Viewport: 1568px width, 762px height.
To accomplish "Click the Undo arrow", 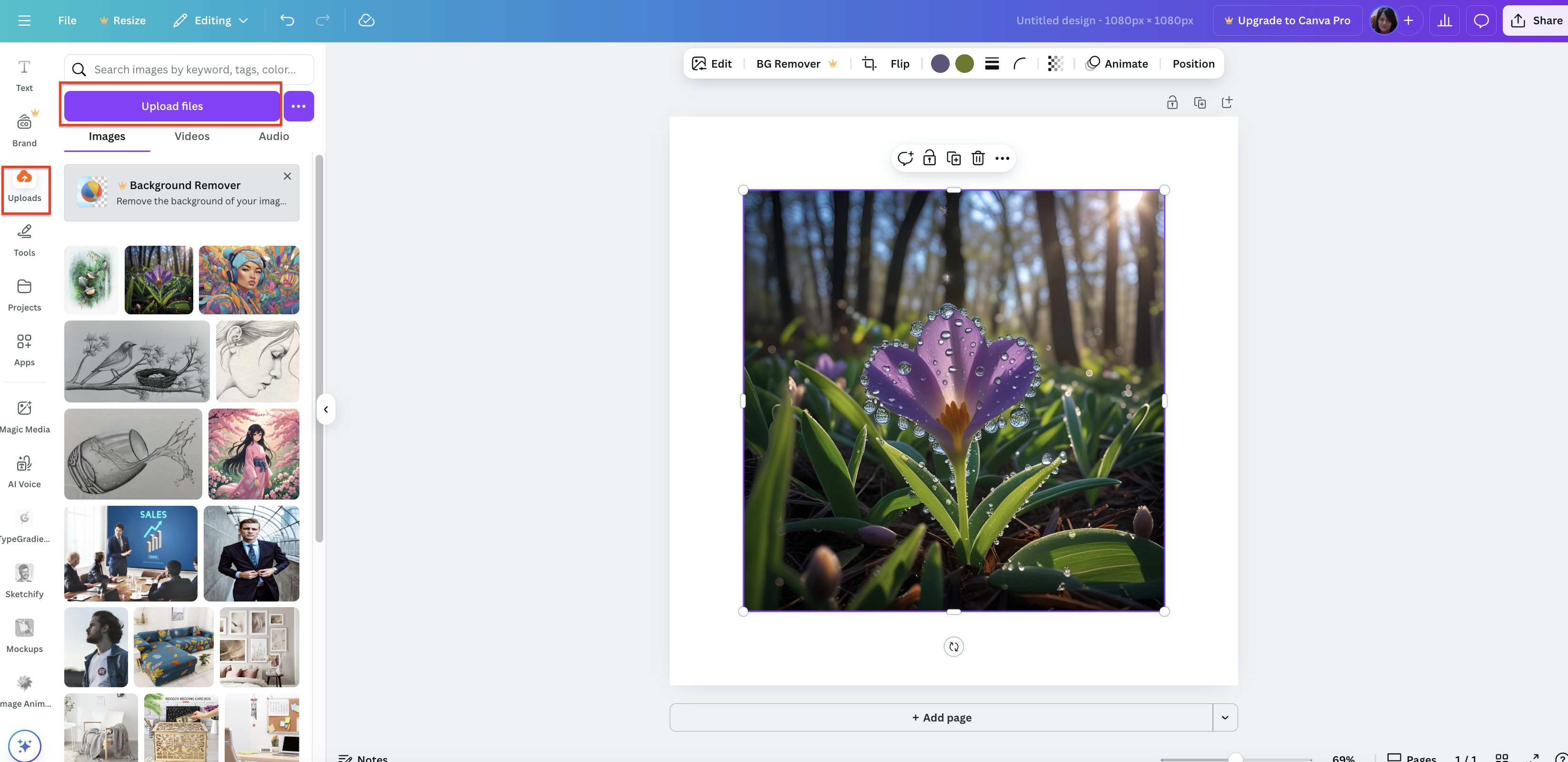I will pos(288,20).
